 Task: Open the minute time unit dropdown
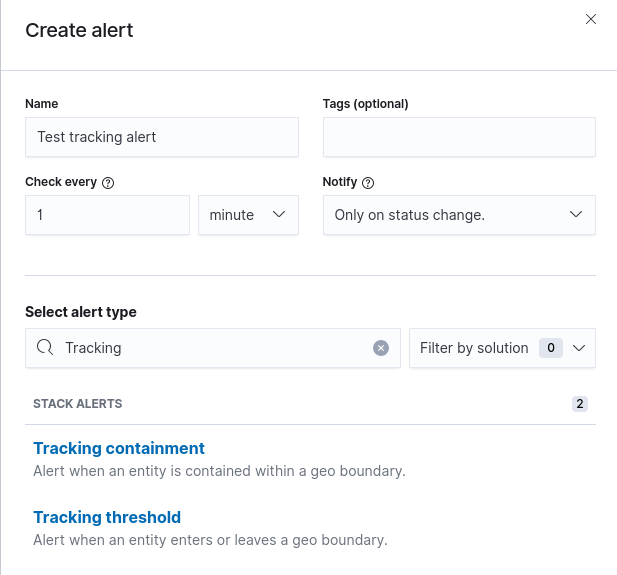click(x=248, y=215)
